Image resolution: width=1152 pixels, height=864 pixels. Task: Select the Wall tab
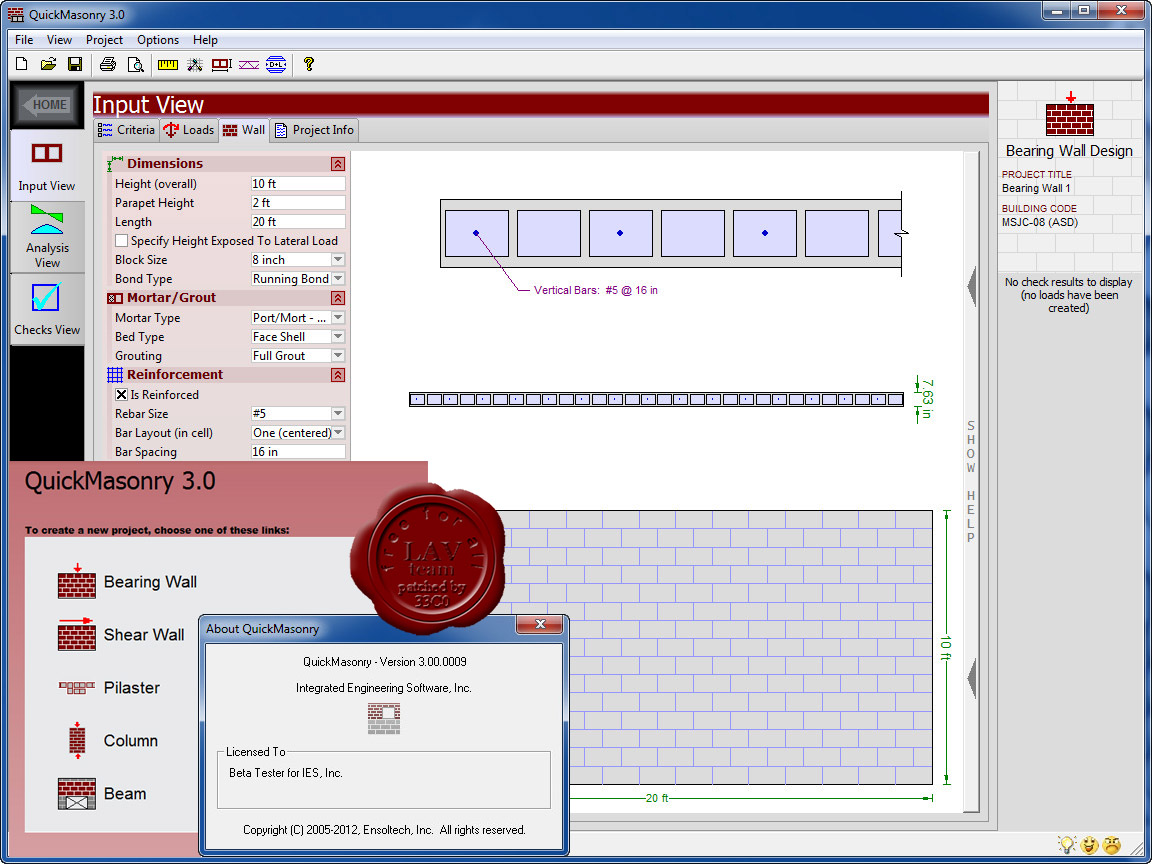[x=244, y=130]
